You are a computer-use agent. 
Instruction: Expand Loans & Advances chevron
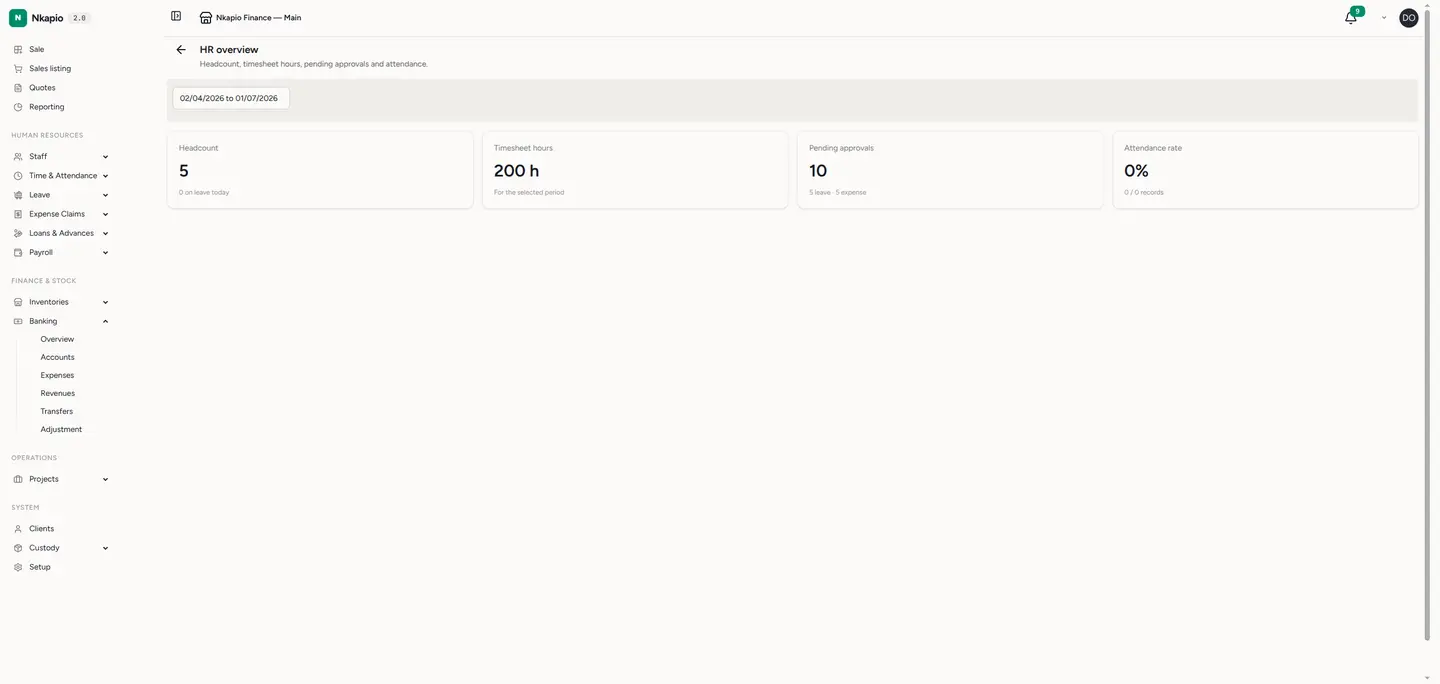click(x=105, y=233)
